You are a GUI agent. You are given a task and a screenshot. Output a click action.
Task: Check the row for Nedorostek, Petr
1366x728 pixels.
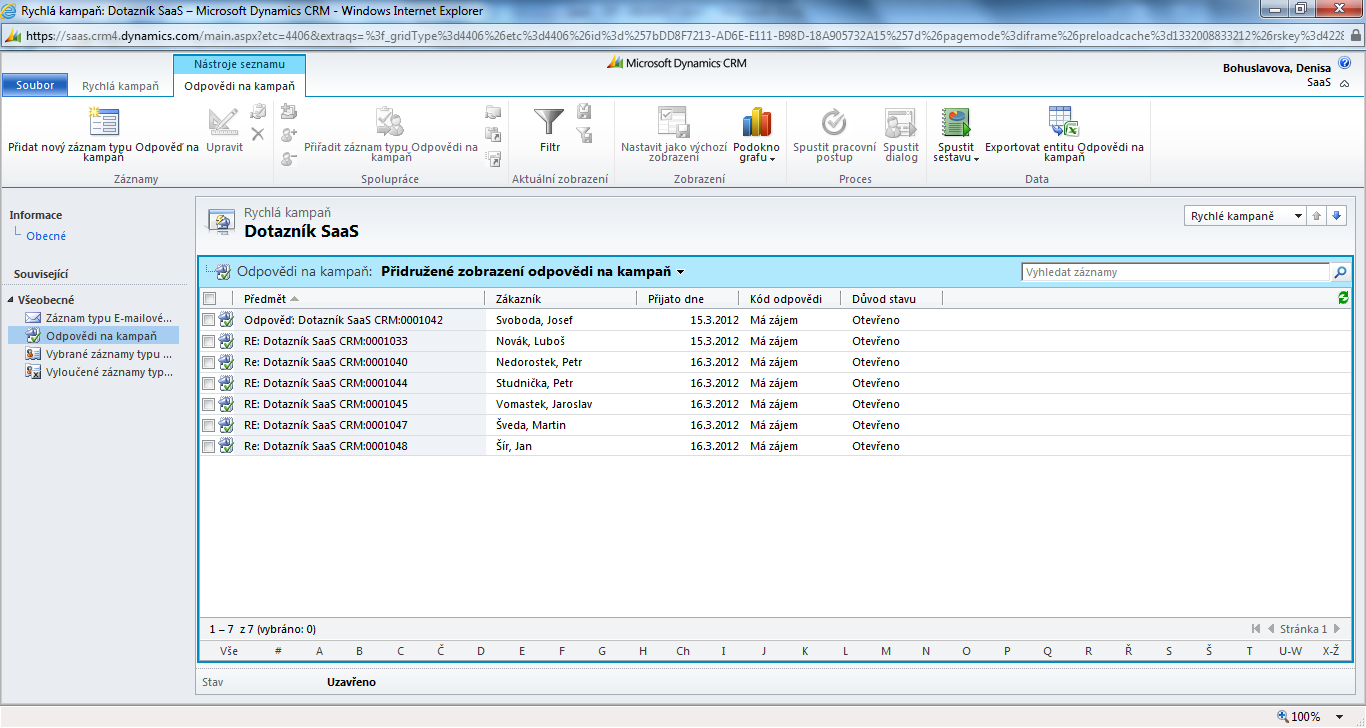coord(208,362)
